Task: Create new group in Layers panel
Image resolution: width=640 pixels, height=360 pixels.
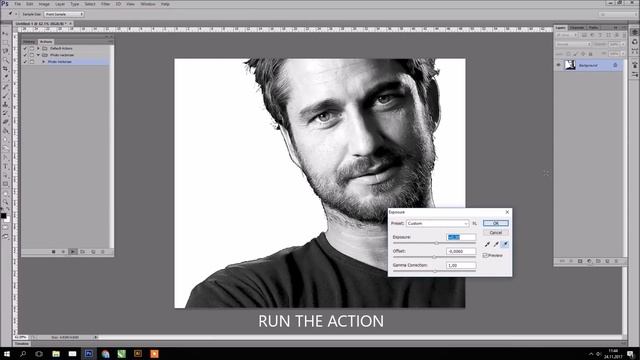Action: coord(598,261)
